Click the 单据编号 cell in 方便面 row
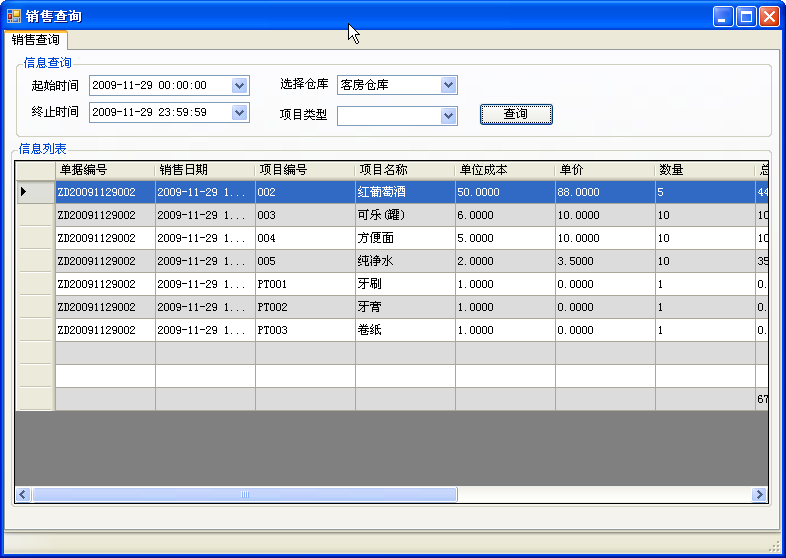The height and width of the screenshot is (558, 786). point(105,238)
